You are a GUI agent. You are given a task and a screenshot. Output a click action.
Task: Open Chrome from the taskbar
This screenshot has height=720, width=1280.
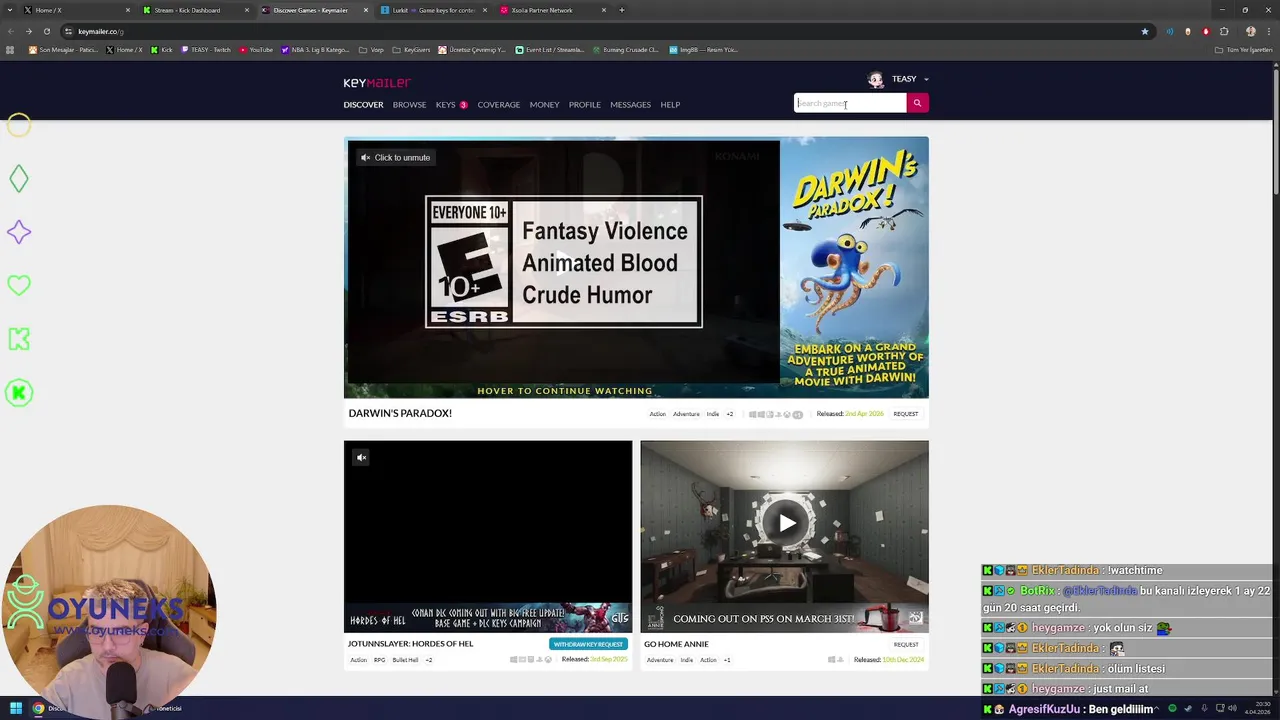coord(38,708)
